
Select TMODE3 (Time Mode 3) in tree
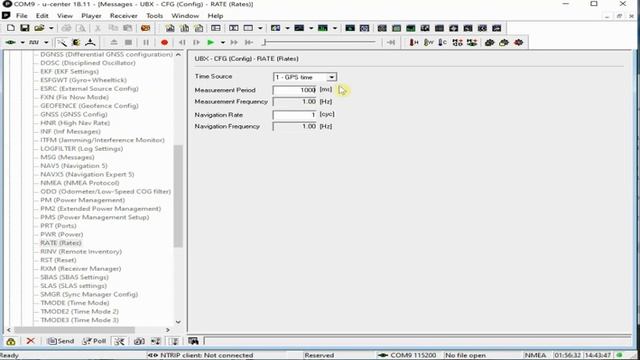[80, 320]
